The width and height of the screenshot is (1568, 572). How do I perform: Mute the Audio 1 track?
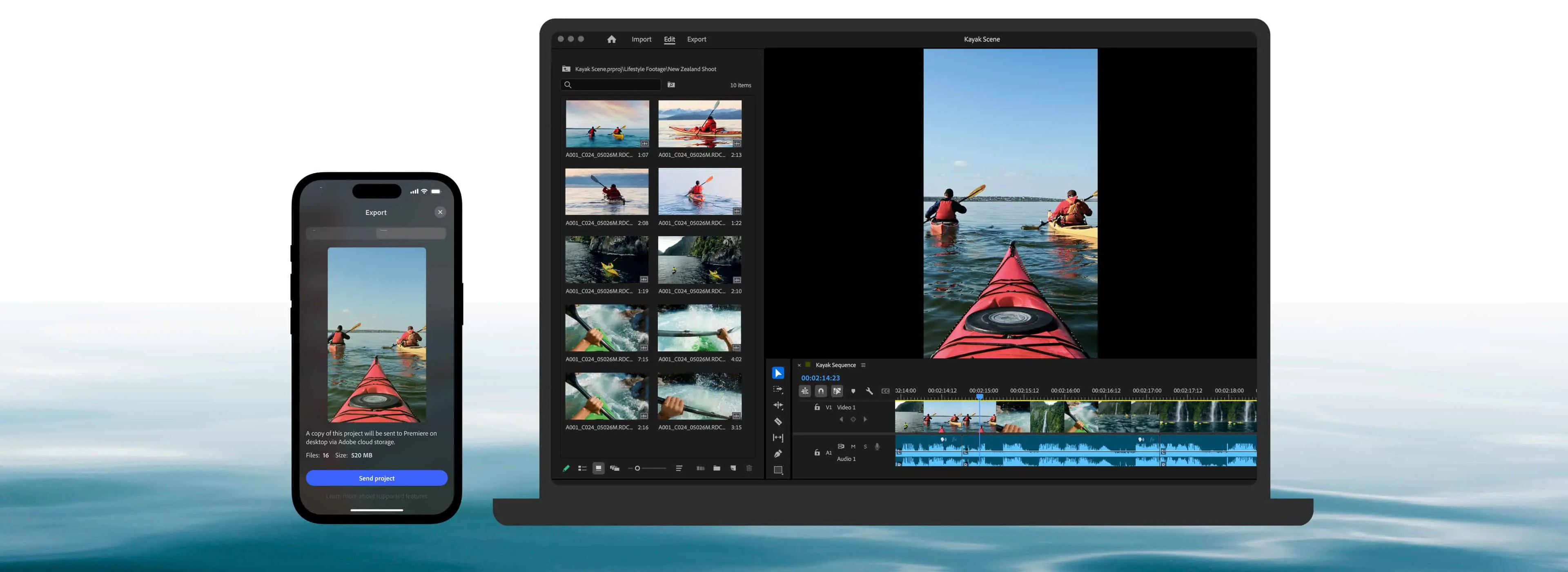click(x=853, y=447)
